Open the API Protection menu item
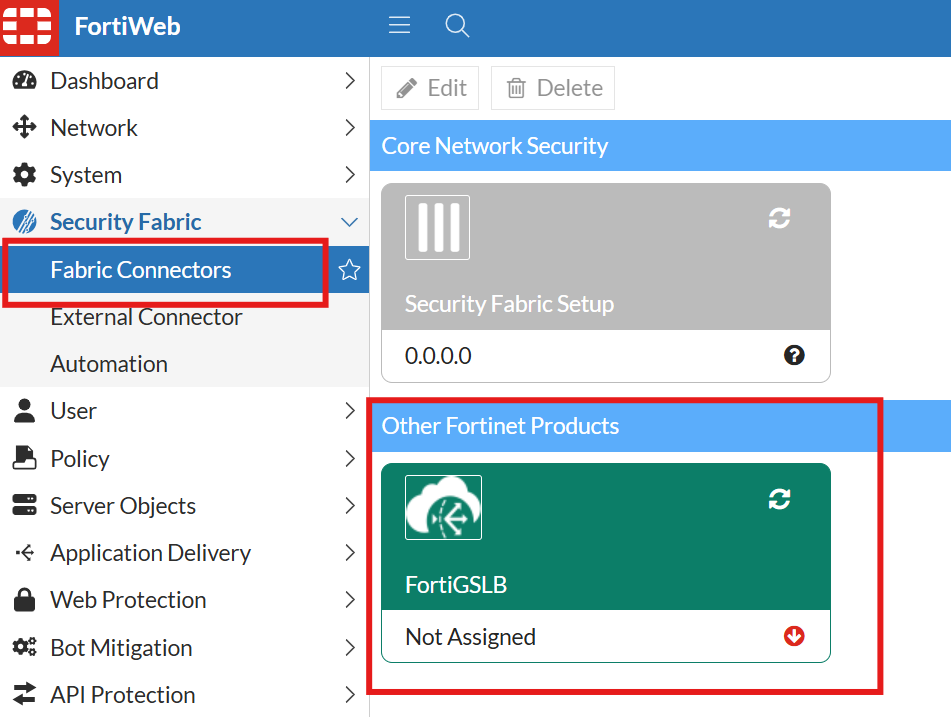 (184, 695)
